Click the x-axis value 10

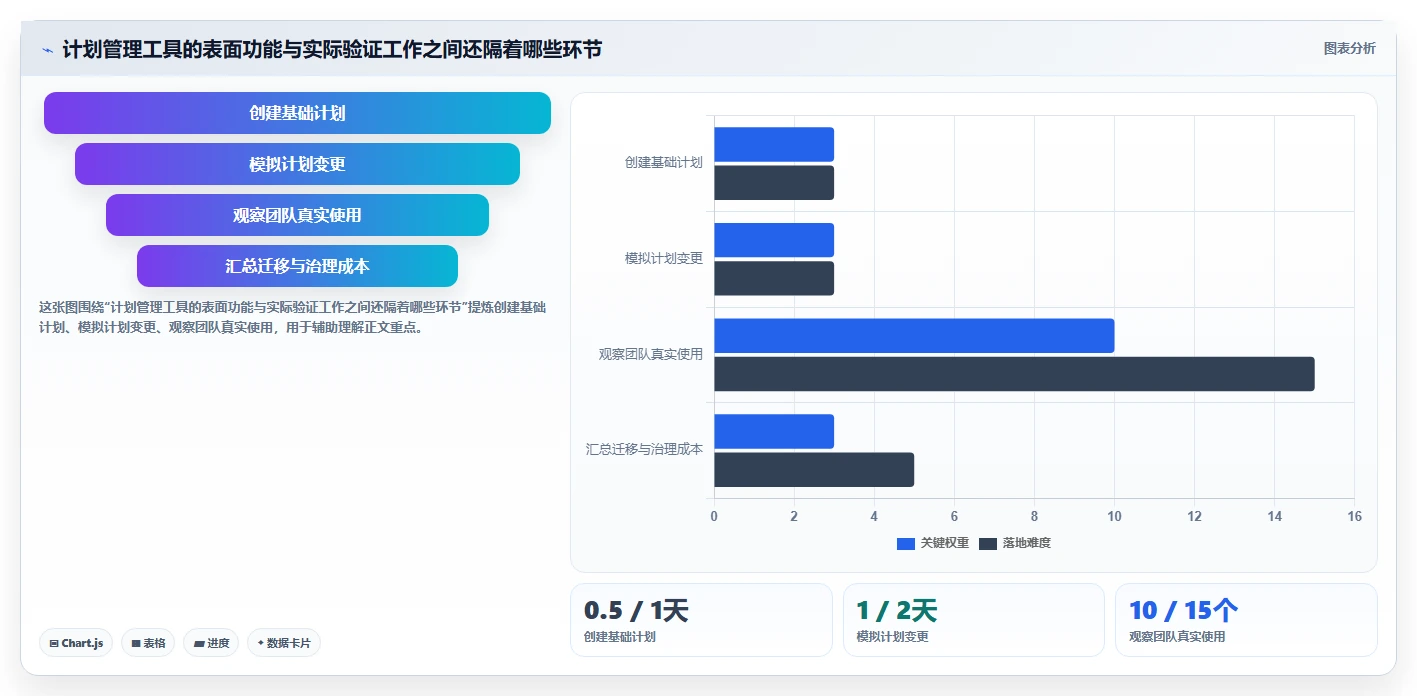pos(1114,516)
